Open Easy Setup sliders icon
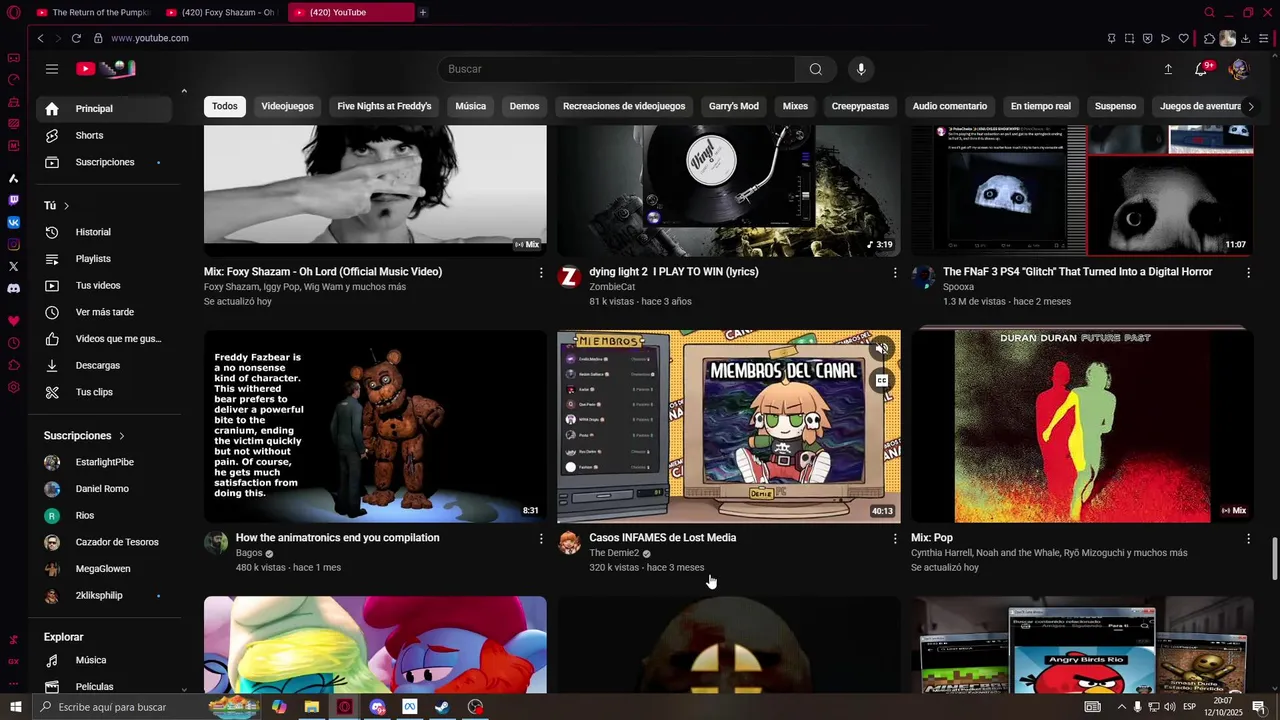The height and width of the screenshot is (720, 1280). pos(1265,38)
